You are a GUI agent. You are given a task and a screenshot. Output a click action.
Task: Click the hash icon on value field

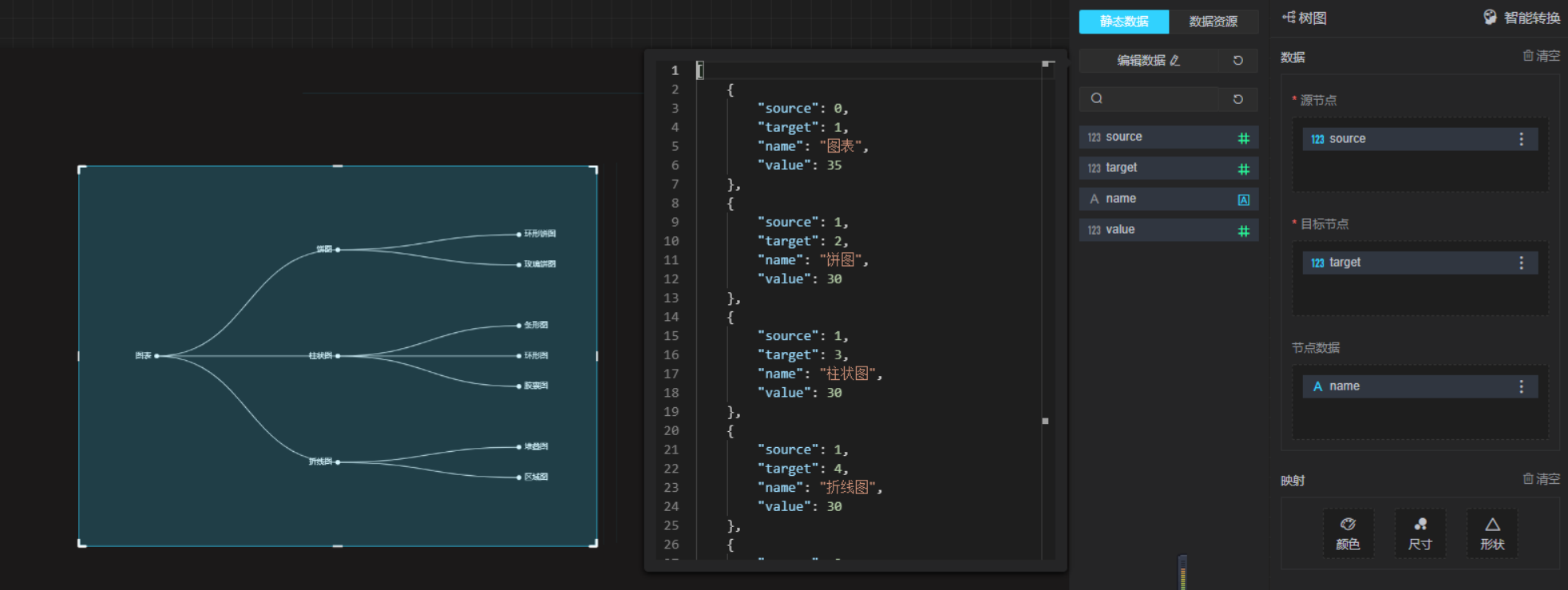click(1244, 231)
